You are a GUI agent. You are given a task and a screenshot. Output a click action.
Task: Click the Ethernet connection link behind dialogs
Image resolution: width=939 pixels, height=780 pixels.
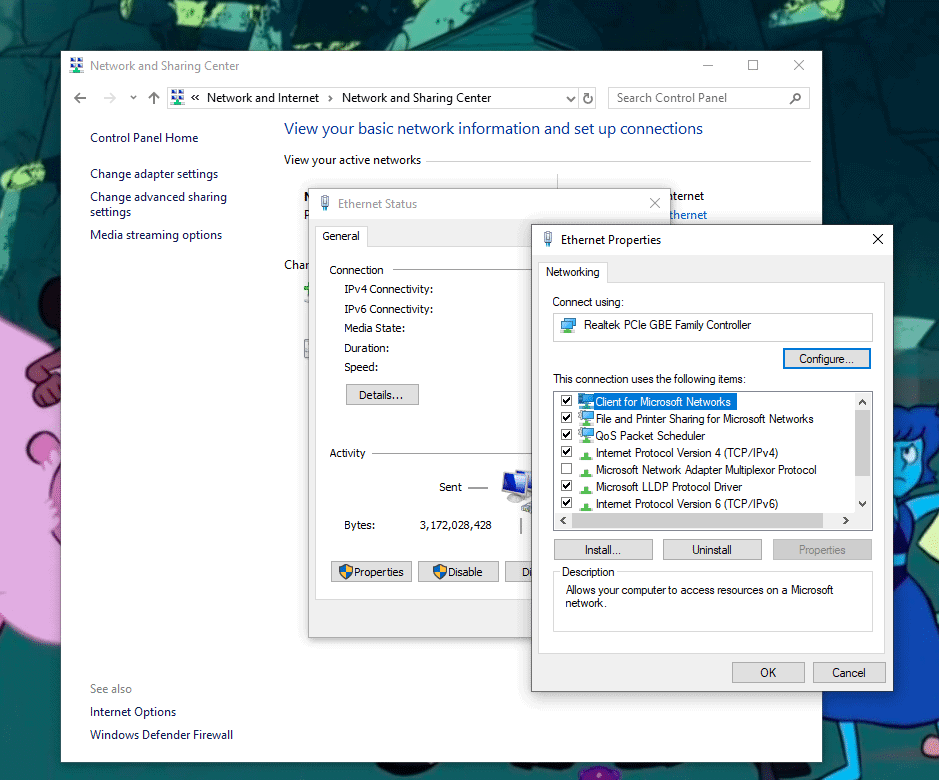(689, 214)
